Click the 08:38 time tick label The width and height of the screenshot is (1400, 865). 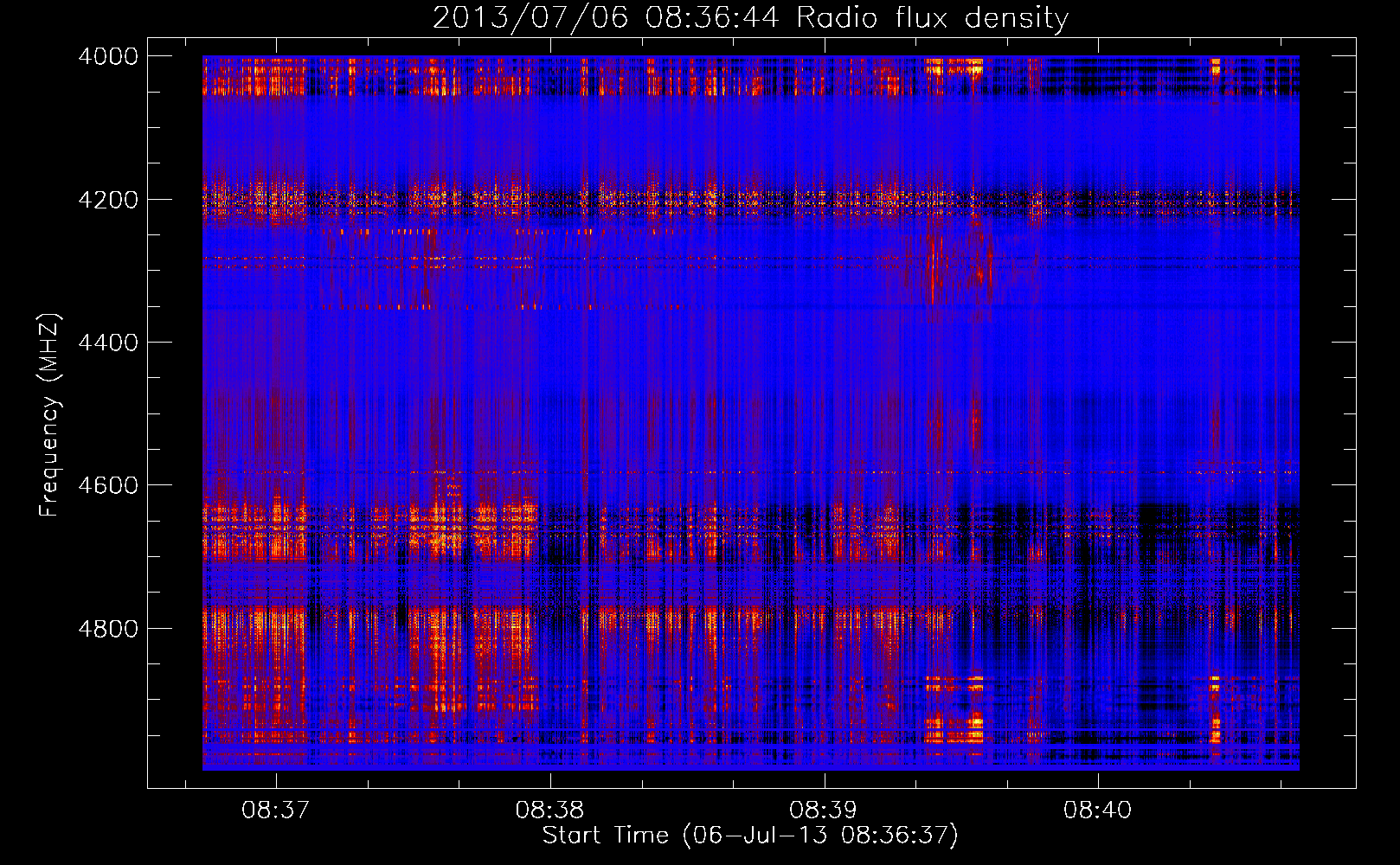pos(550,811)
